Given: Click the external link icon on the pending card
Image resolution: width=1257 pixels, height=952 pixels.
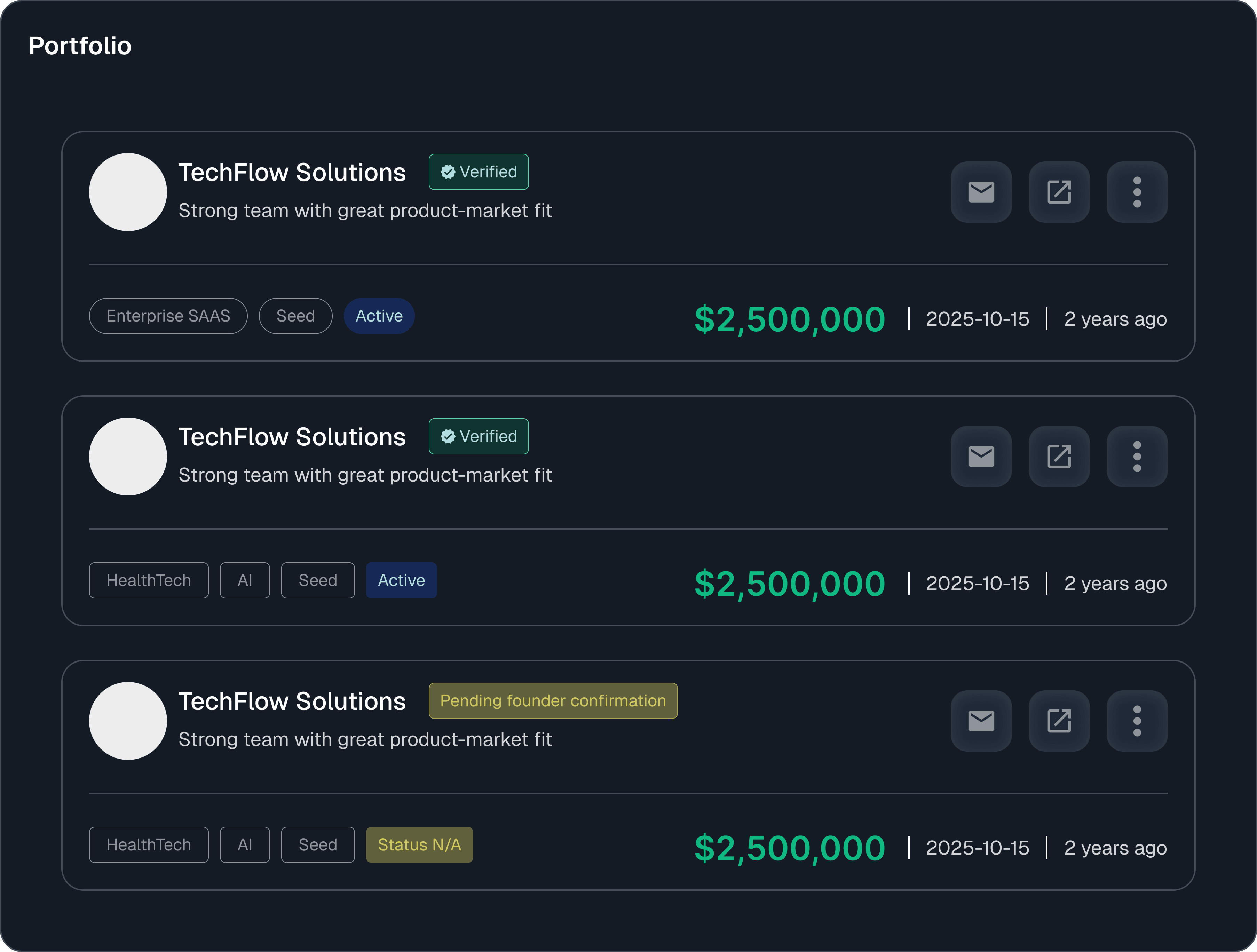Looking at the screenshot, I should coord(1059,721).
